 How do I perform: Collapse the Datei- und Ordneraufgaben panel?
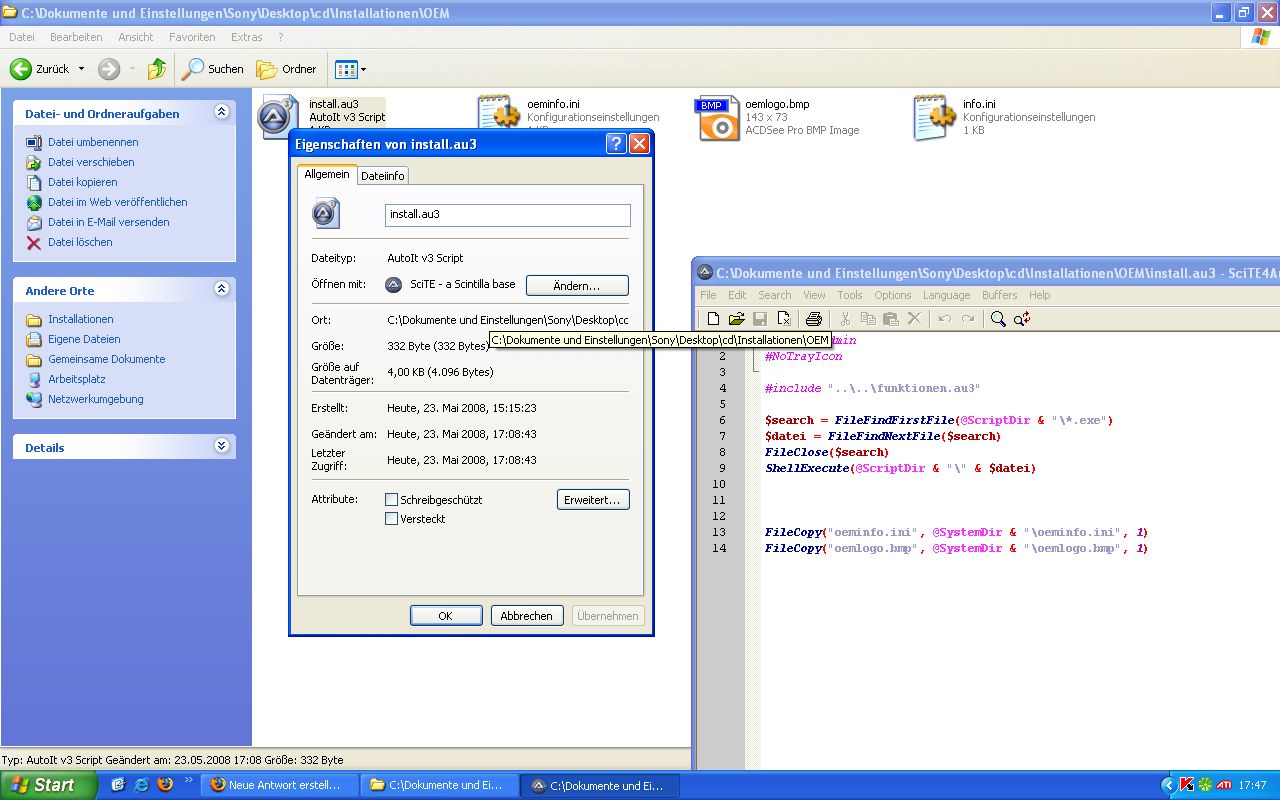(x=221, y=113)
